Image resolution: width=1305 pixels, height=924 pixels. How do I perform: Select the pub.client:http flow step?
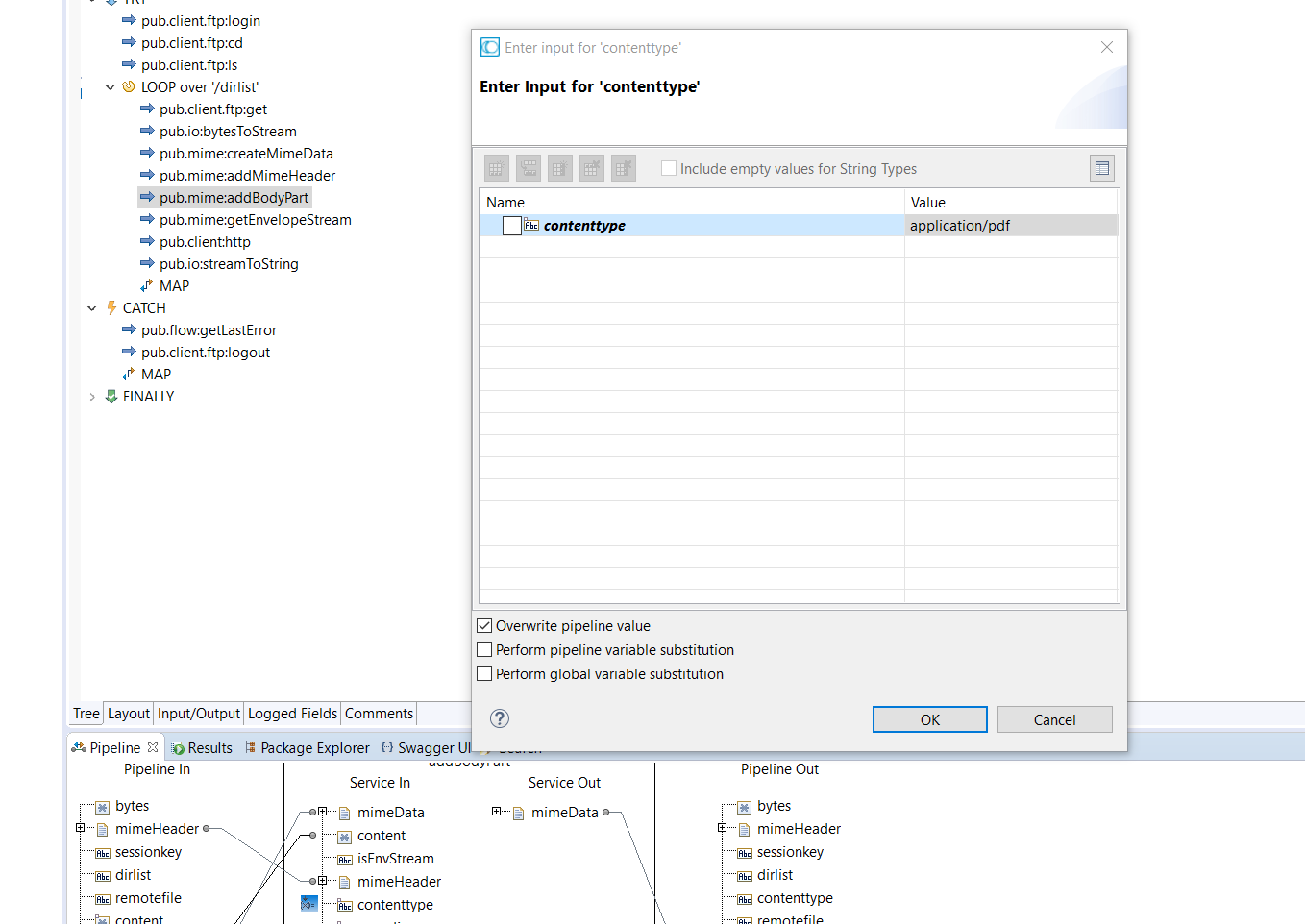coord(205,242)
